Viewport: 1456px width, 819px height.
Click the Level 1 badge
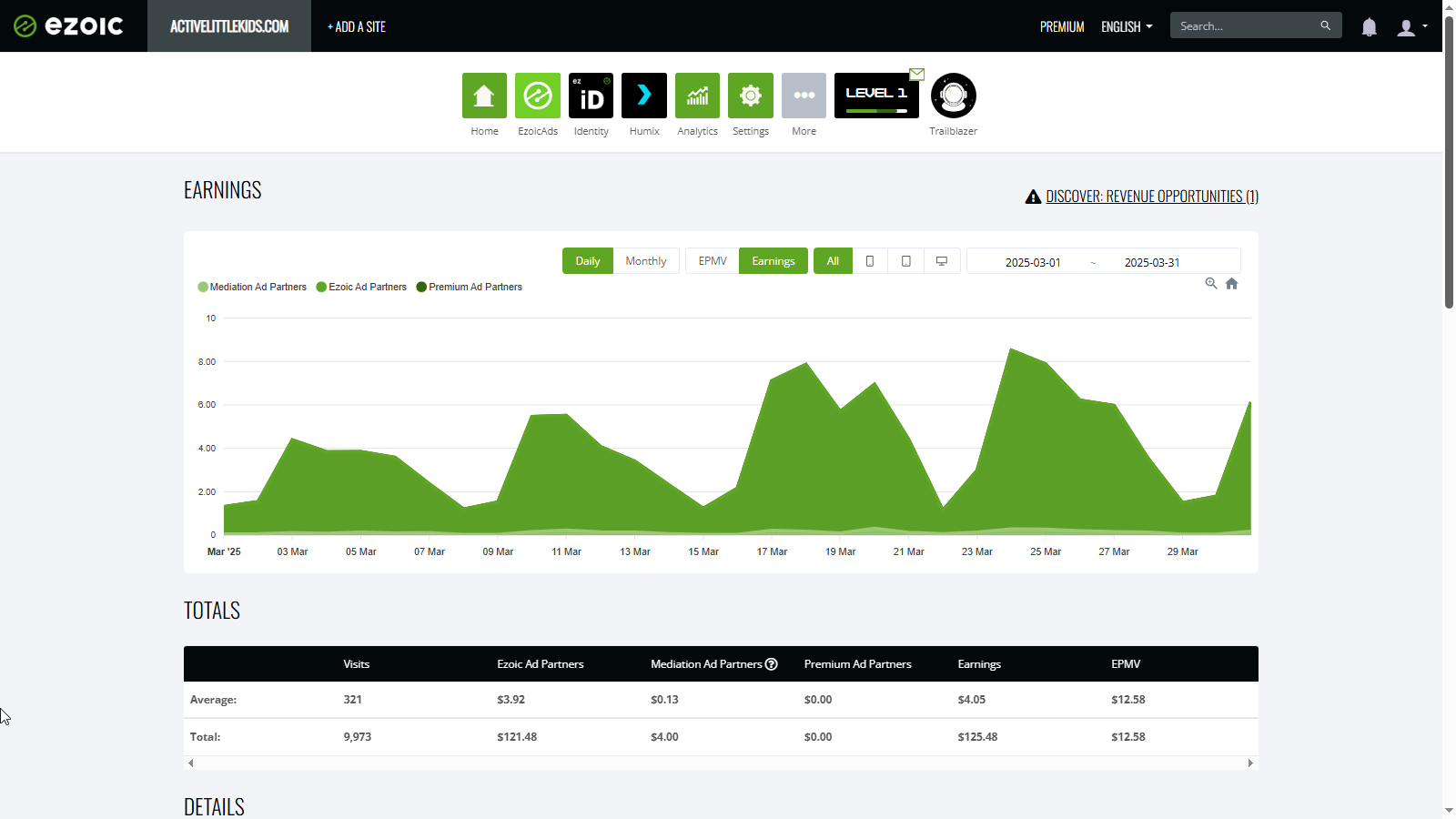876,96
